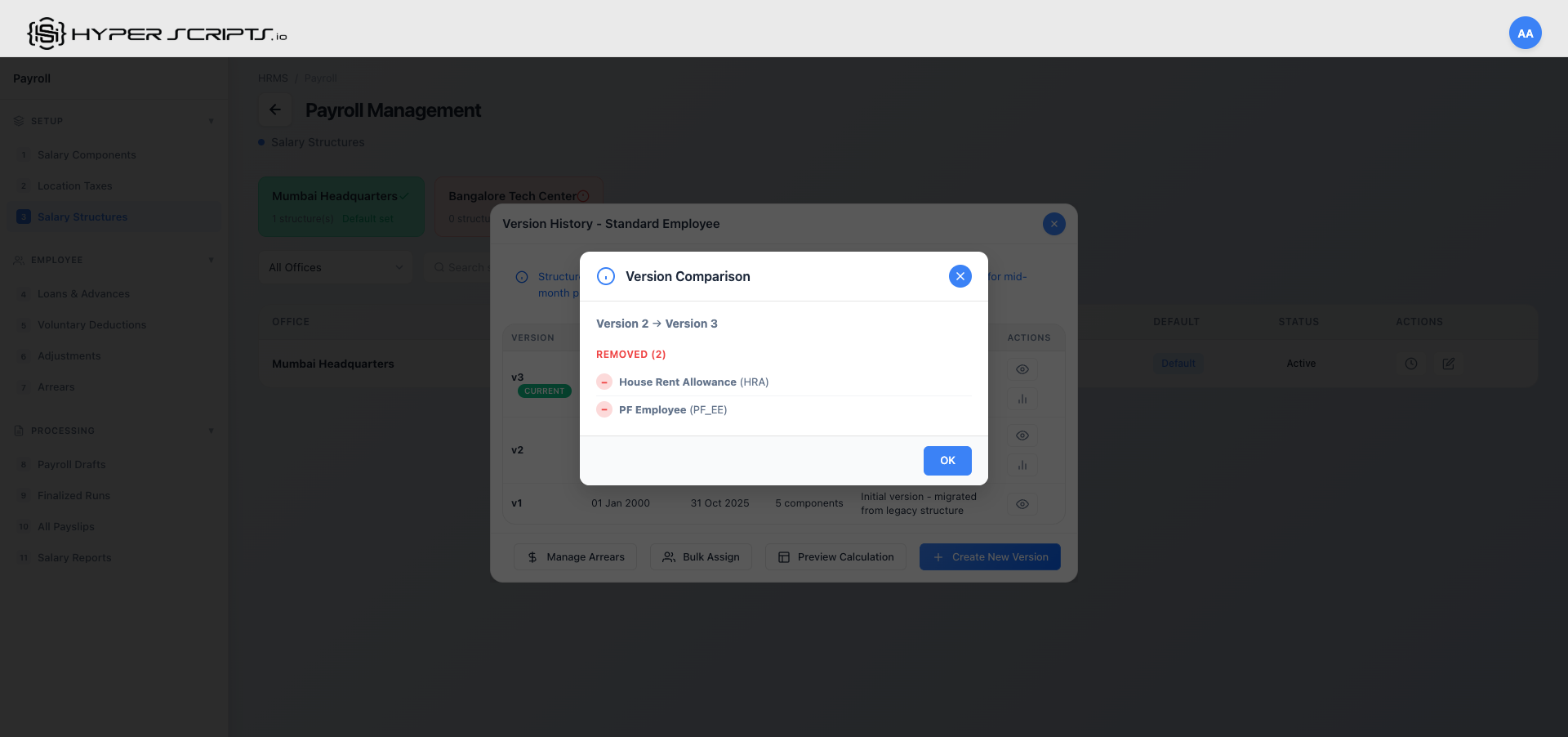Viewport: 1568px width, 737px height.
Task: Open version history clock icon
Action: (1410, 364)
